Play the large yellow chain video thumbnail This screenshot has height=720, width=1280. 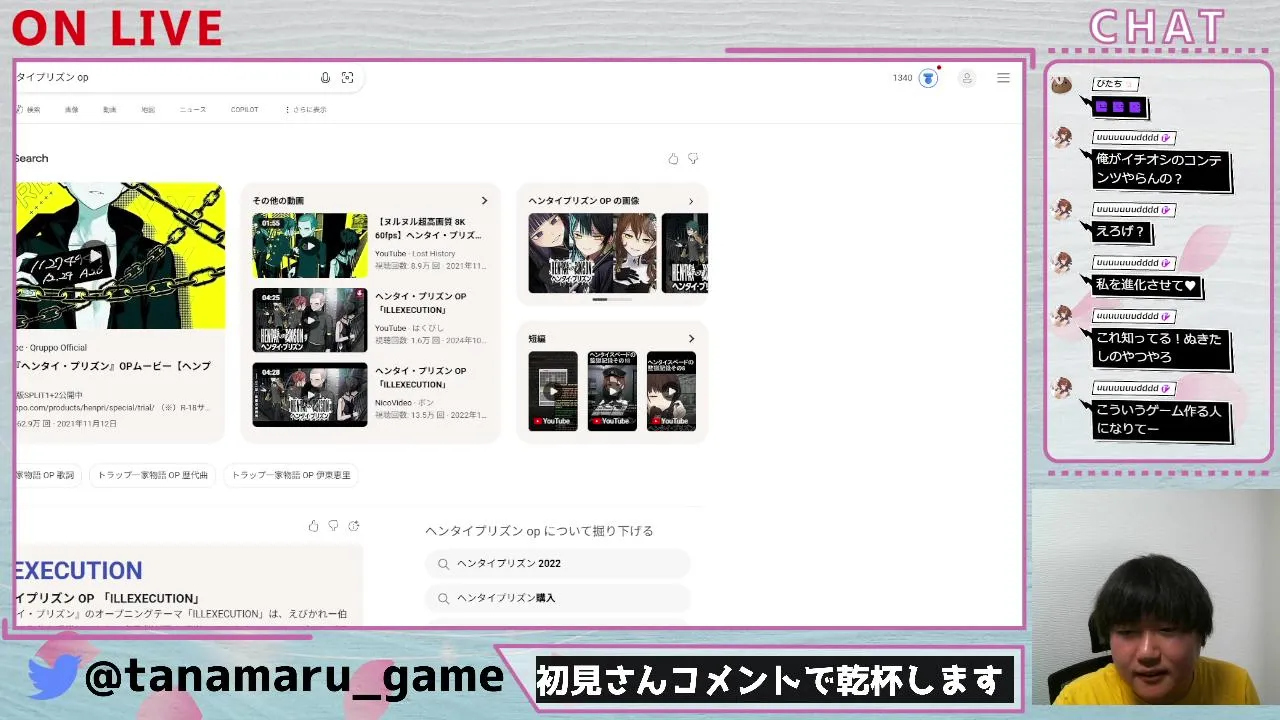pos(120,256)
